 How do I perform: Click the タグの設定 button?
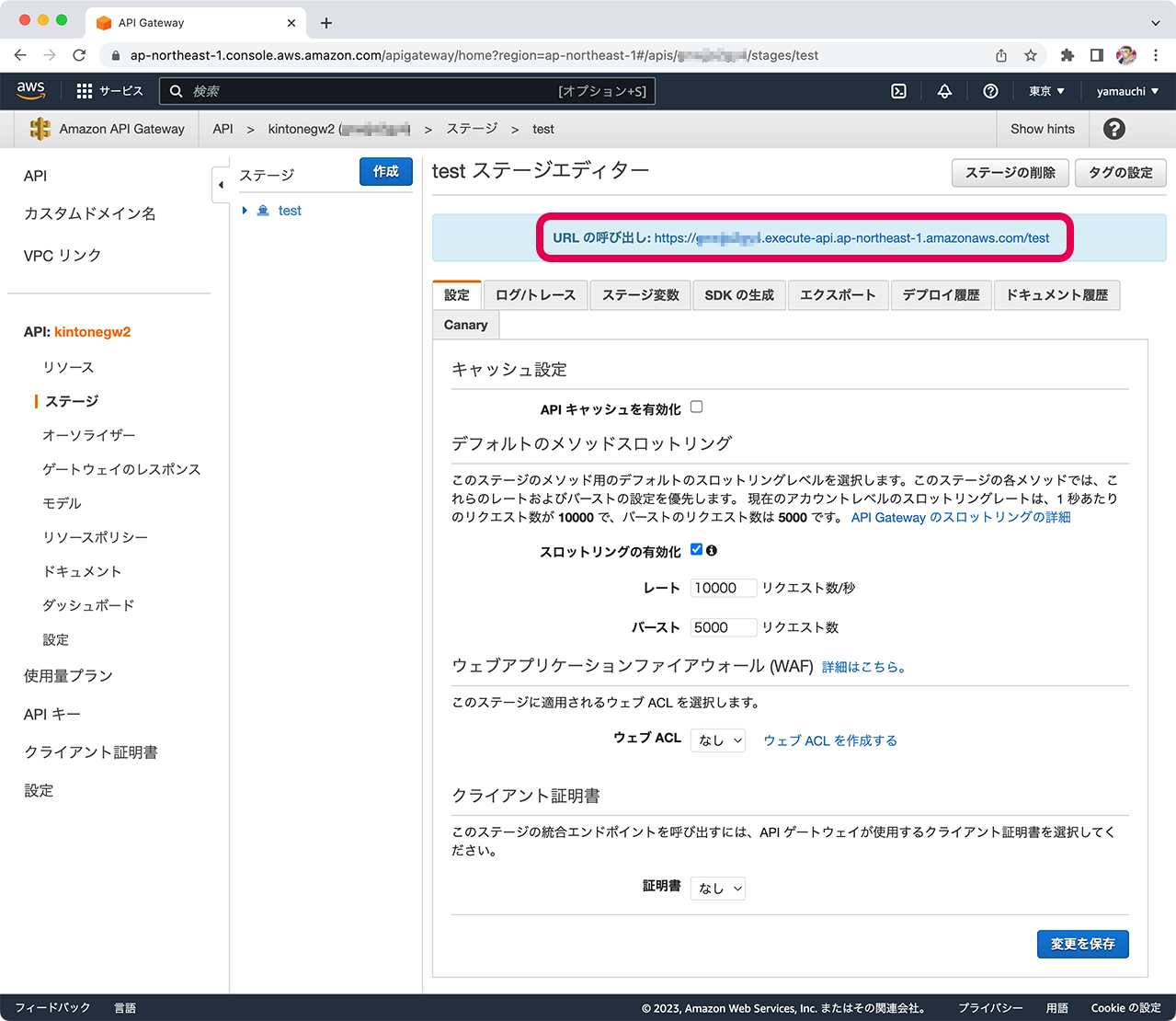click(1121, 173)
